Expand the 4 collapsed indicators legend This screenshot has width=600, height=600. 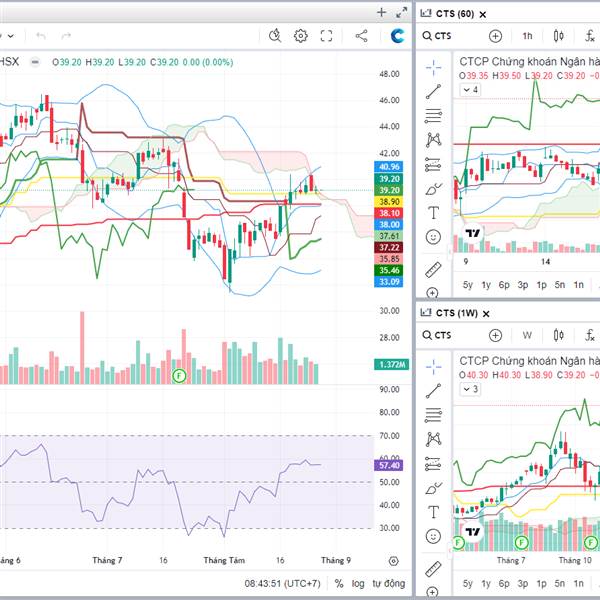(470, 90)
